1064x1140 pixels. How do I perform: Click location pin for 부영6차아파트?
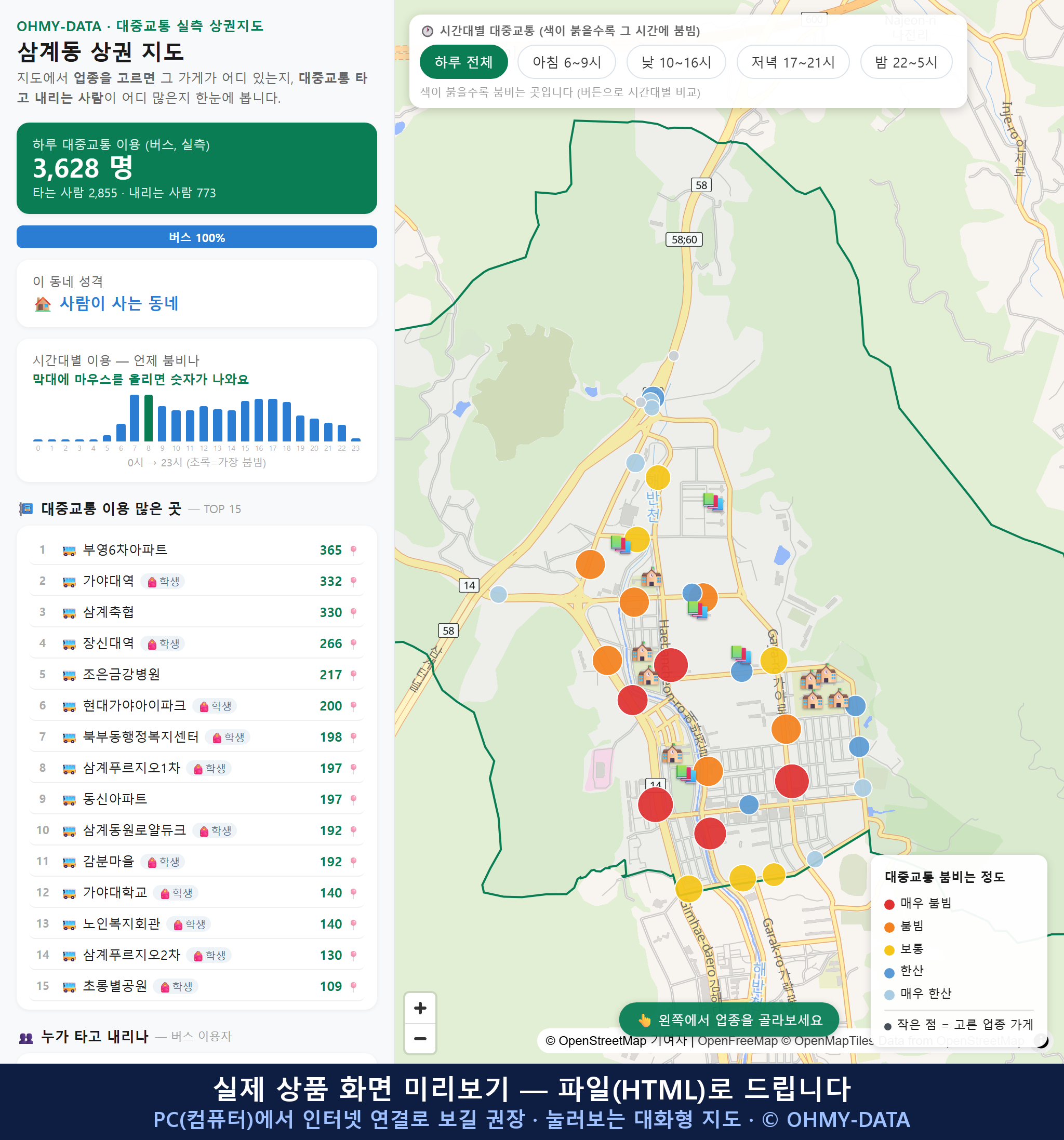click(353, 550)
